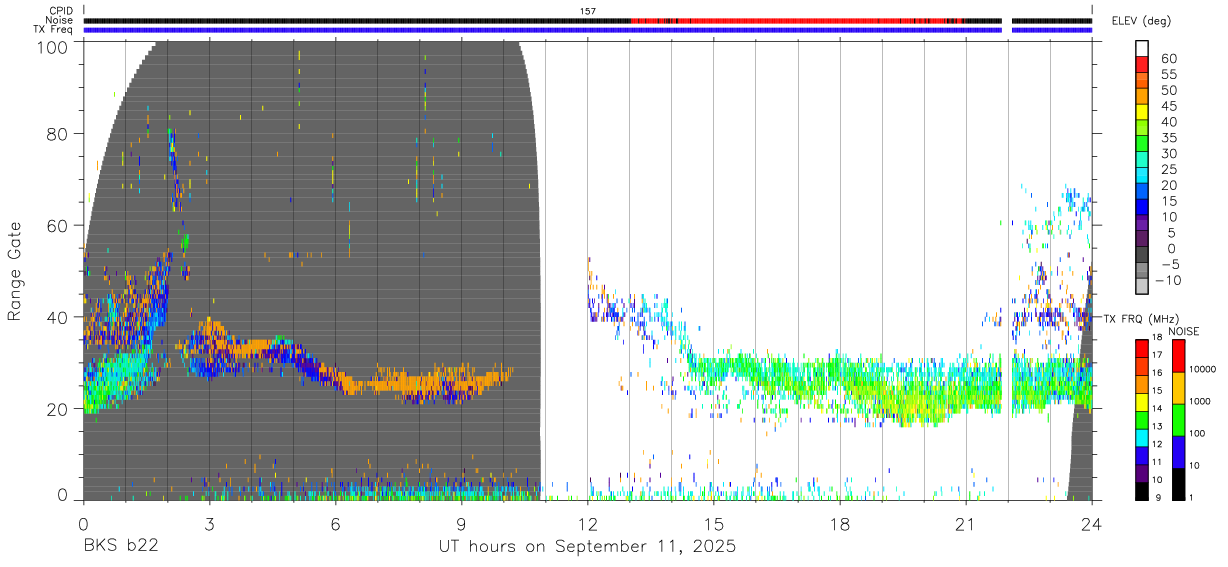Click the range gate tick label 100
The image size is (1228, 567).
53,45
